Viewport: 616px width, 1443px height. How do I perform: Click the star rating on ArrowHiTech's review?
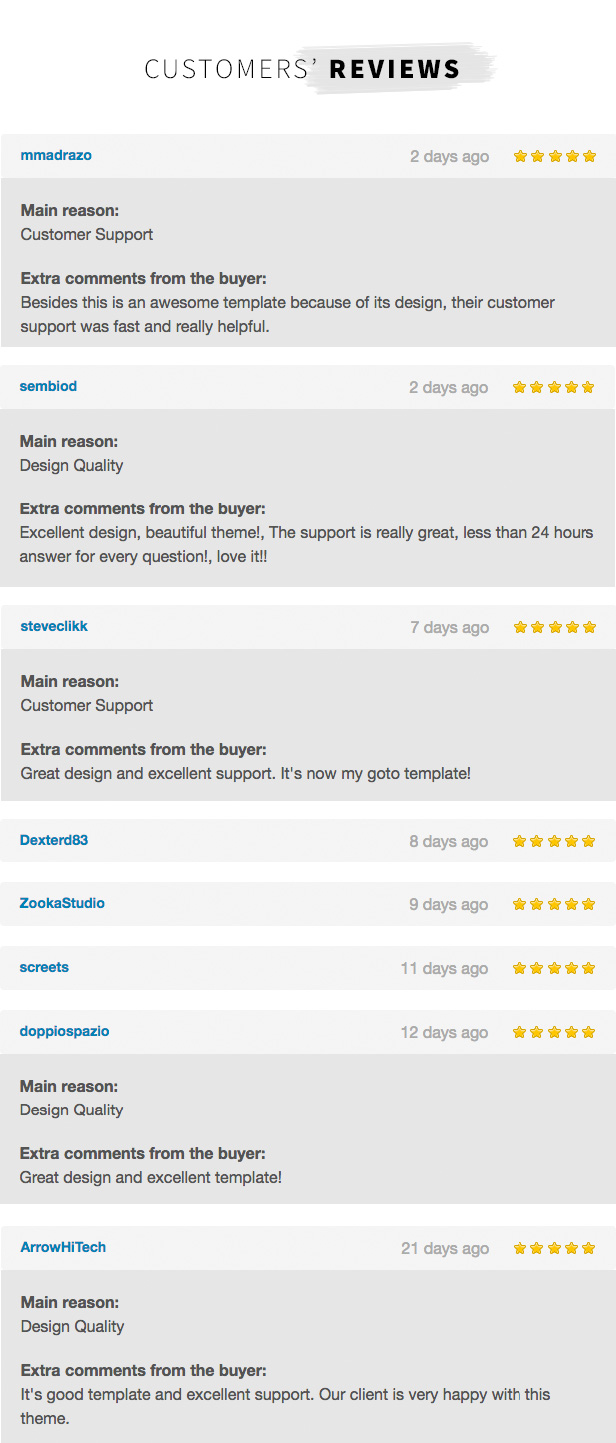(554, 1248)
